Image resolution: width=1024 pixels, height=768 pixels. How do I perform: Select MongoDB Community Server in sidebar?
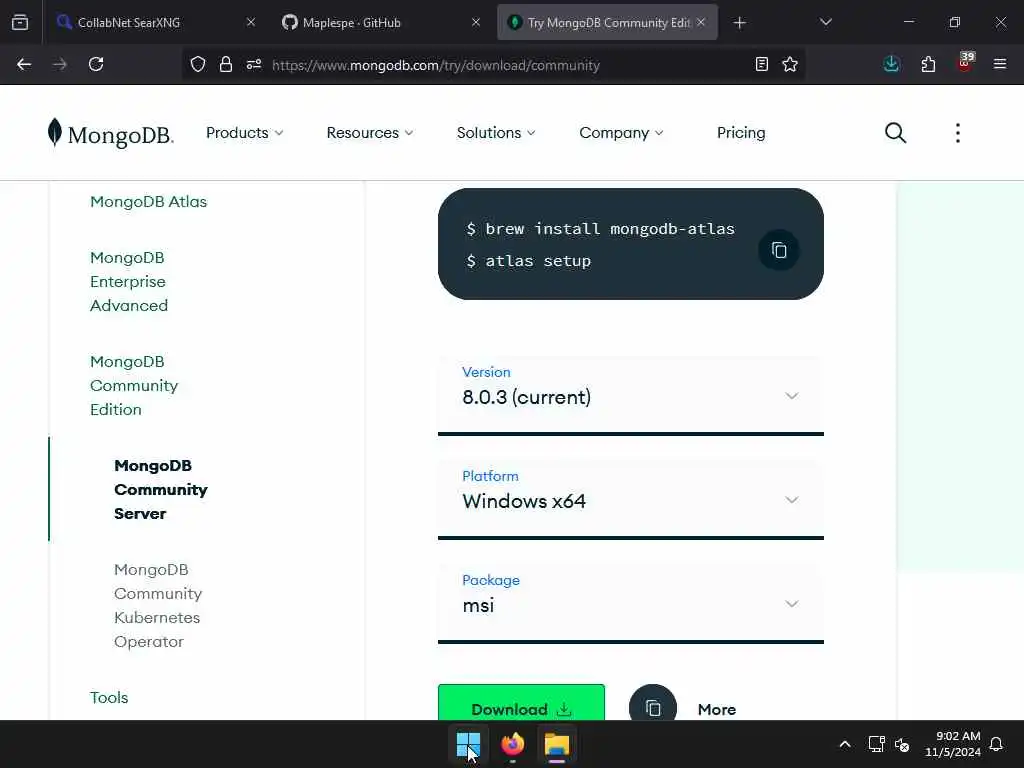pyautogui.click(x=161, y=489)
